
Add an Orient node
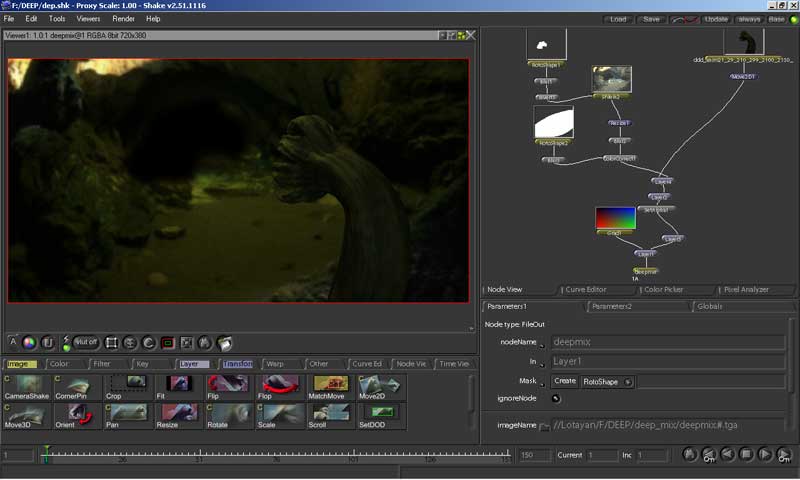(77, 416)
